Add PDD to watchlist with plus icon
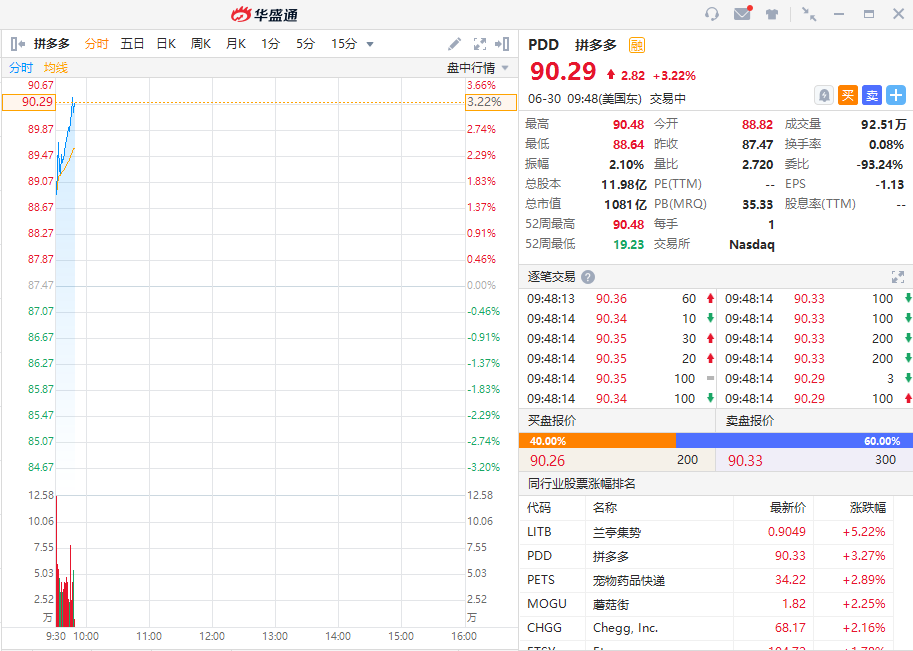Image resolution: width=913 pixels, height=651 pixels. point(896,95)
